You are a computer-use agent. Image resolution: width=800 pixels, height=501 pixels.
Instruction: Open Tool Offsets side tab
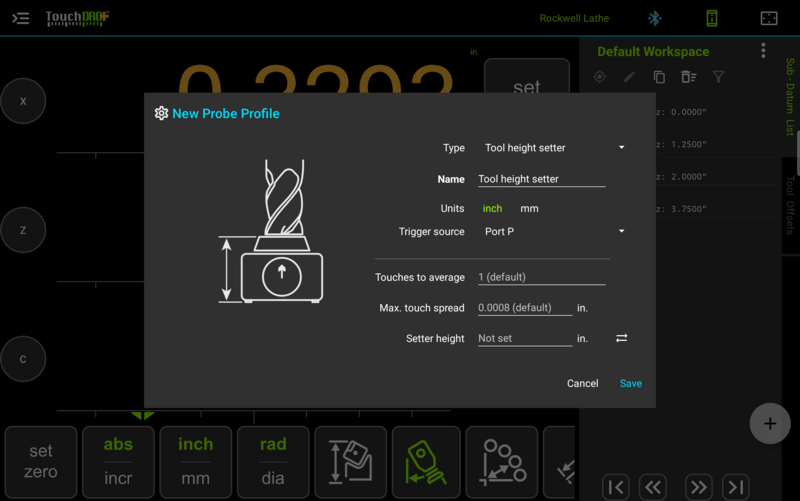click(790, 205)
